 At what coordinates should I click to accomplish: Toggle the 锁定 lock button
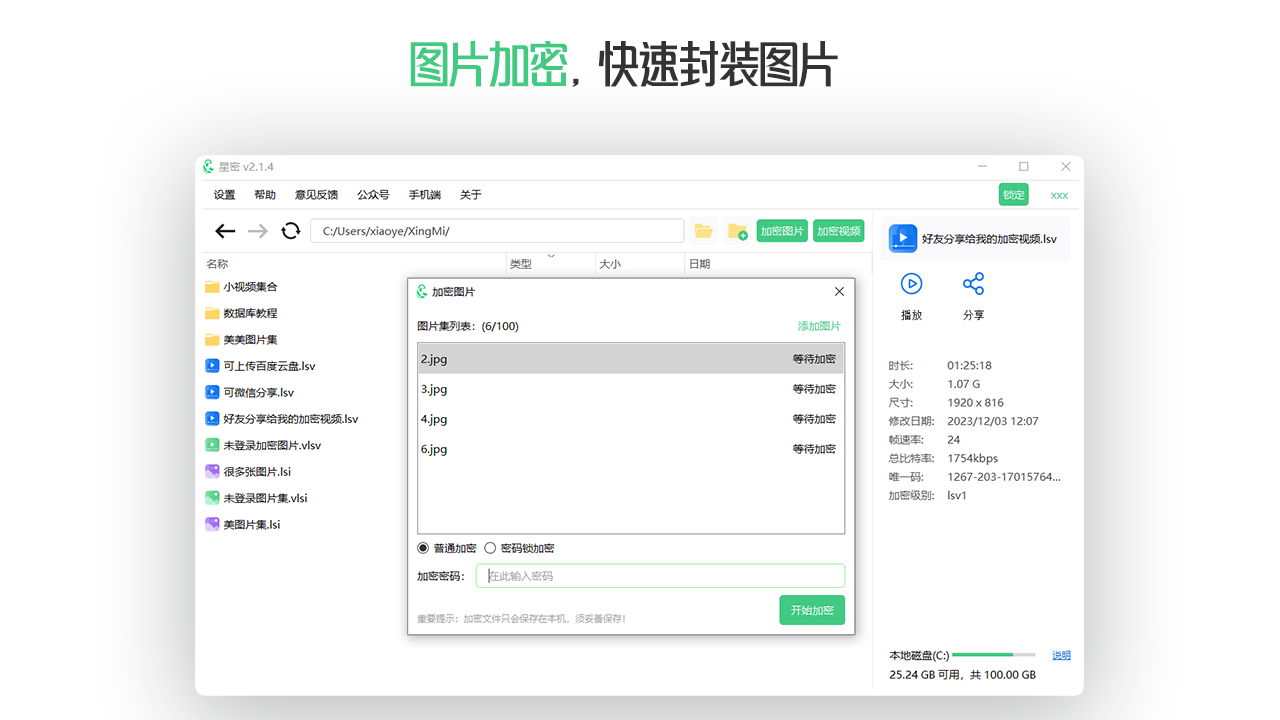[1013, 194]
